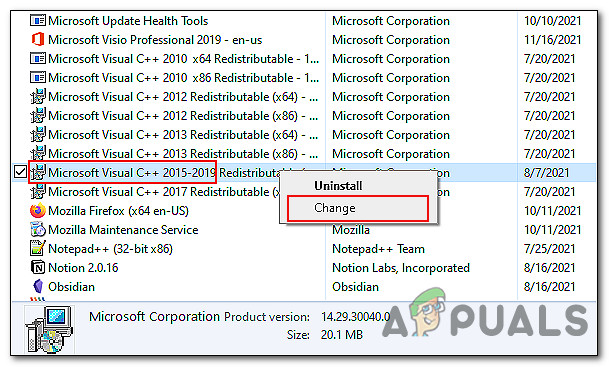Viewport: 609px width, 367px height.
Task: Click the Microsoft Visio Professional 2019 Office icon
Action: (38, 40)
